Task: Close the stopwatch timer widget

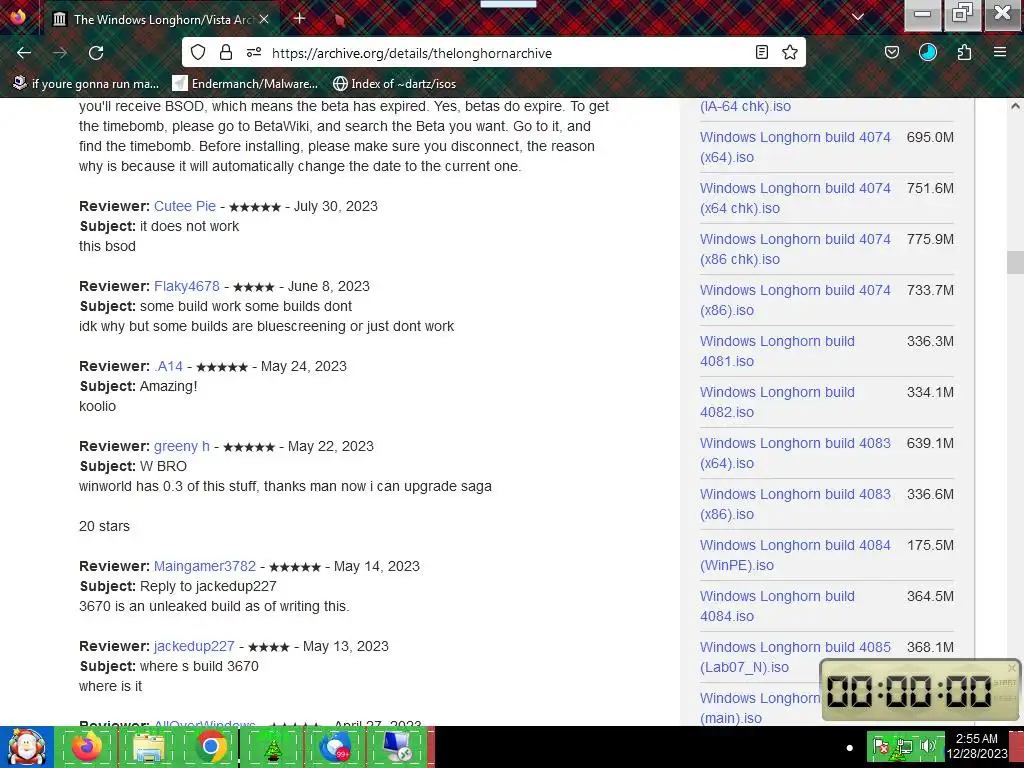Action: (1012, 667)
